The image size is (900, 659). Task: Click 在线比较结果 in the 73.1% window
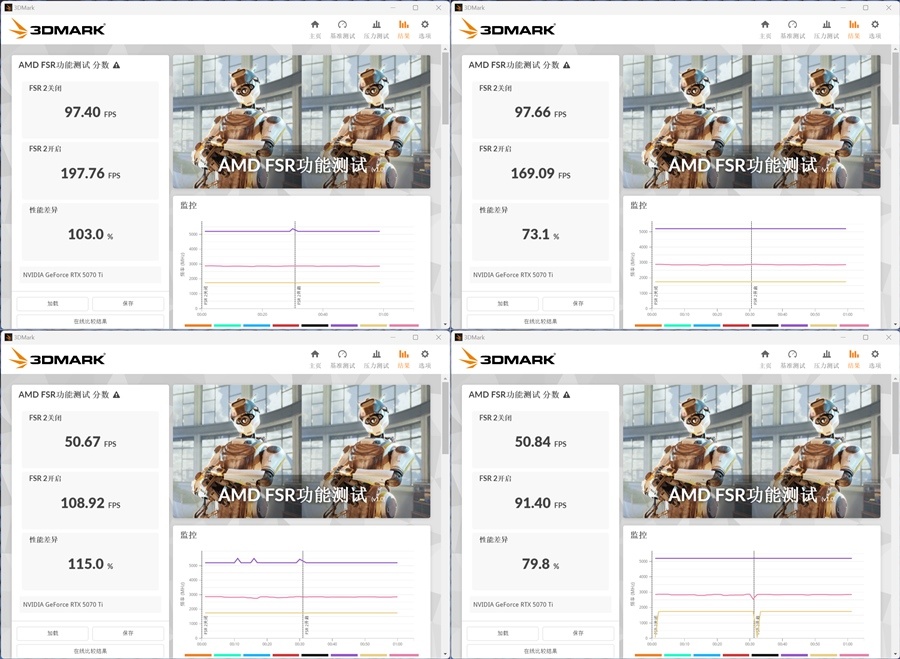pos(540,321)
